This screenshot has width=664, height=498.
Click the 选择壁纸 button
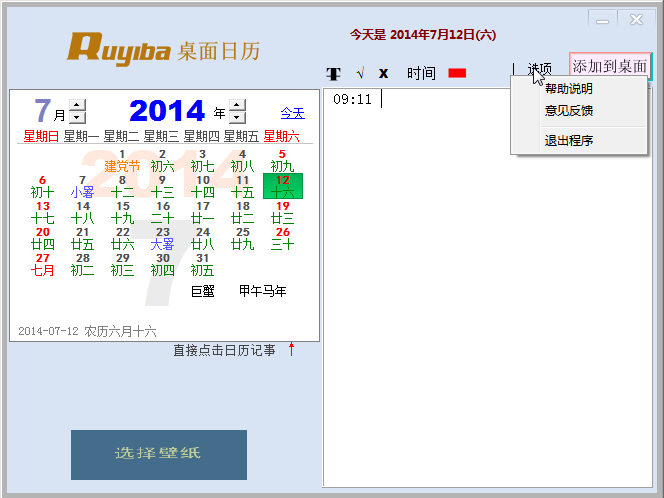[159, 455]
